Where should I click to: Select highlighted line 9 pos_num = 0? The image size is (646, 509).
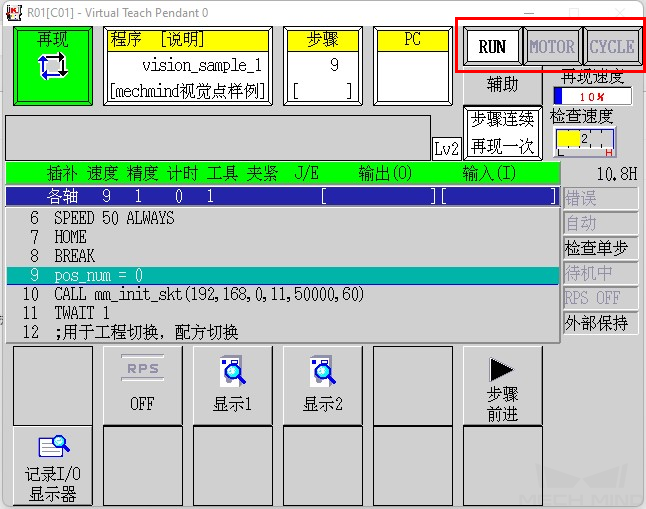[x=283, y=275]
